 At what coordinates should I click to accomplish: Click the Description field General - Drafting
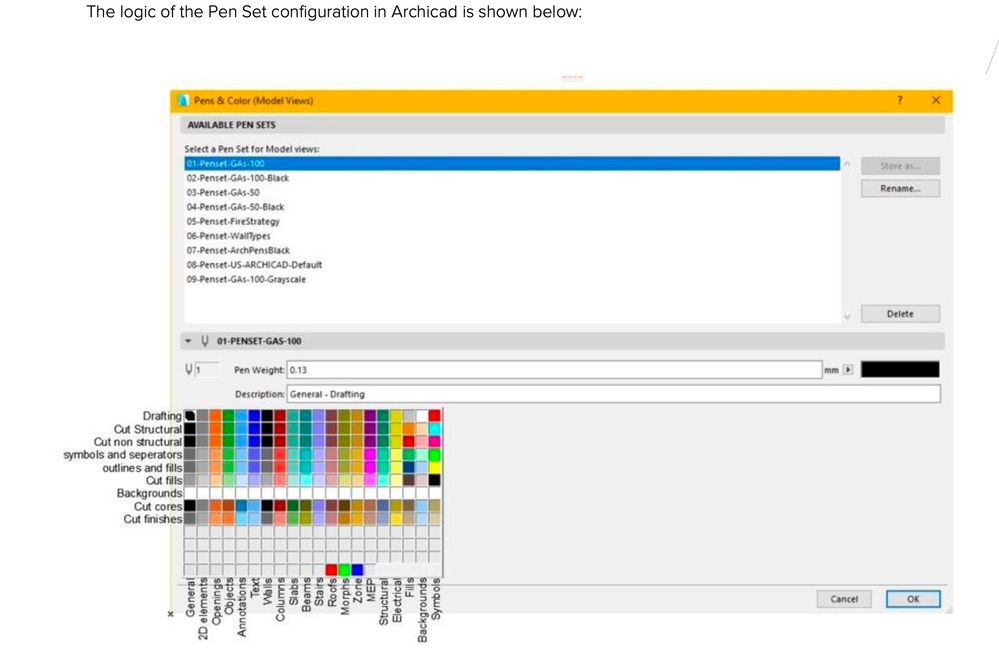(x=614, y=394)
